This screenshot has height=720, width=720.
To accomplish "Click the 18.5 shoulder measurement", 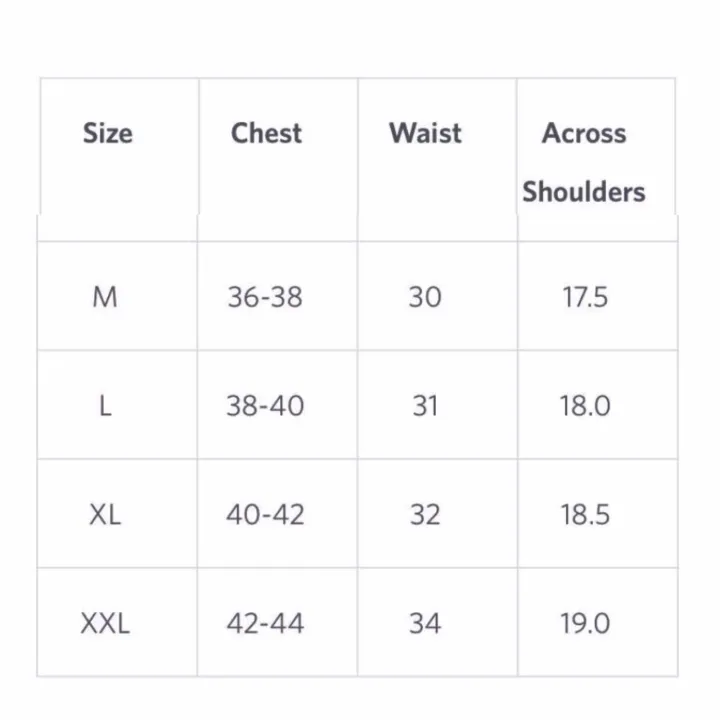I will 585,515.
